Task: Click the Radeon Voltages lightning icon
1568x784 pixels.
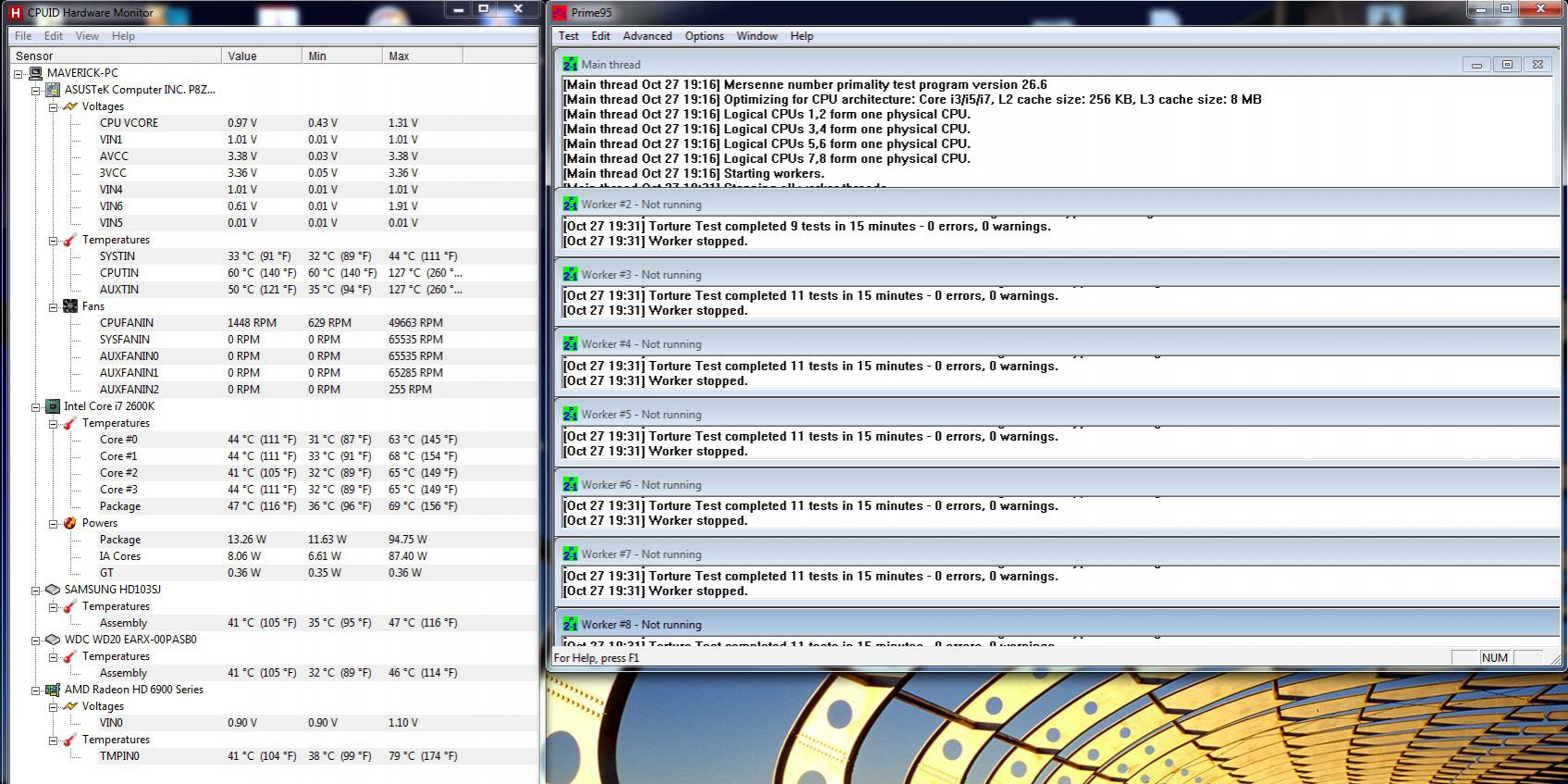Action: (70, 706)
